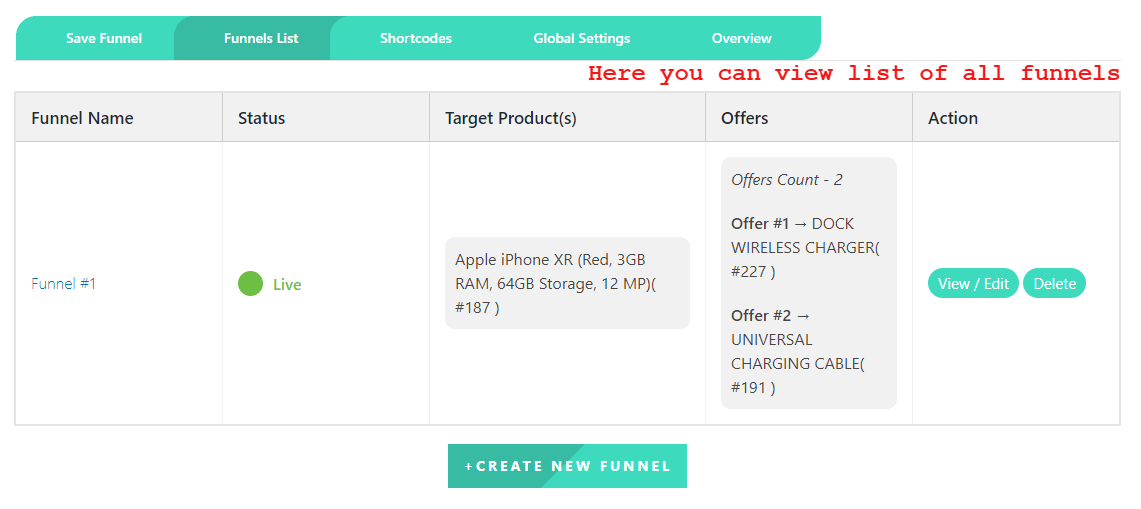The image size is (1141, 509).
Task: Select the Apple iPhone XR target product
Action: click(x=566, y=283)
